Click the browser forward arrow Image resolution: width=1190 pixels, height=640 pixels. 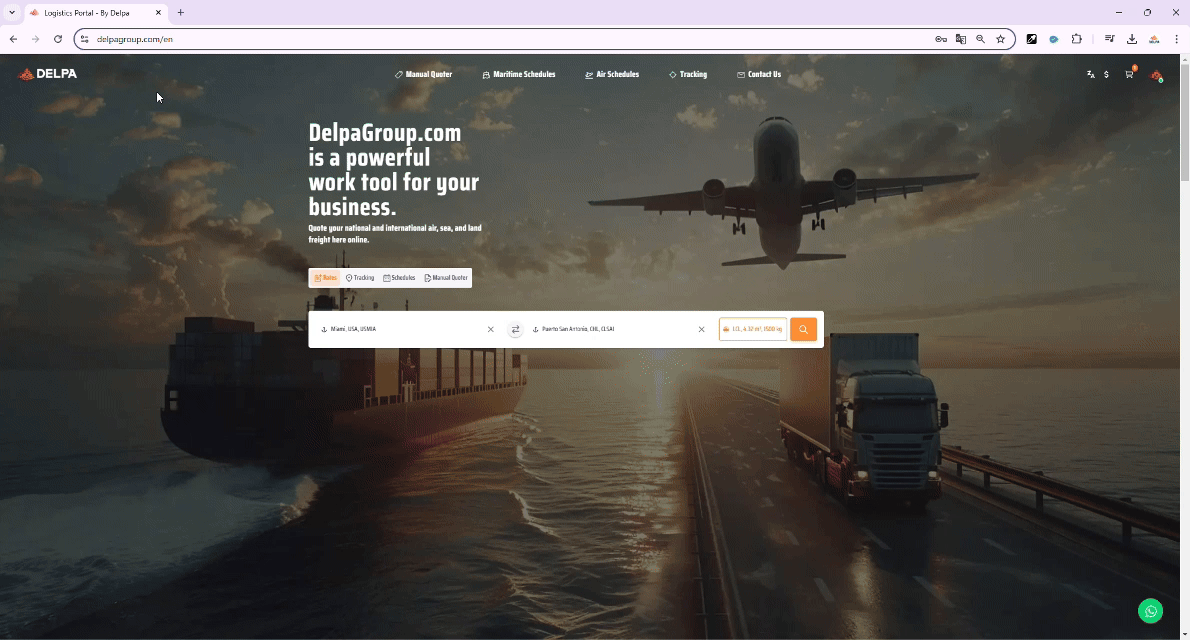36,39
